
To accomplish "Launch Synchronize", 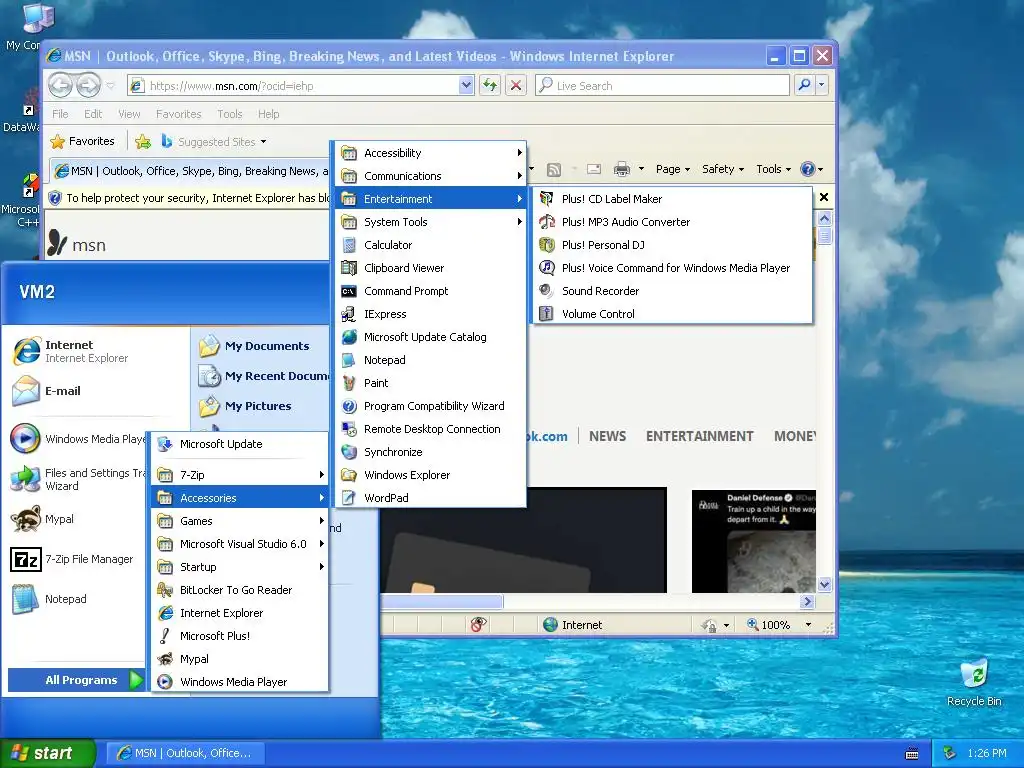I will coord(431,452).
